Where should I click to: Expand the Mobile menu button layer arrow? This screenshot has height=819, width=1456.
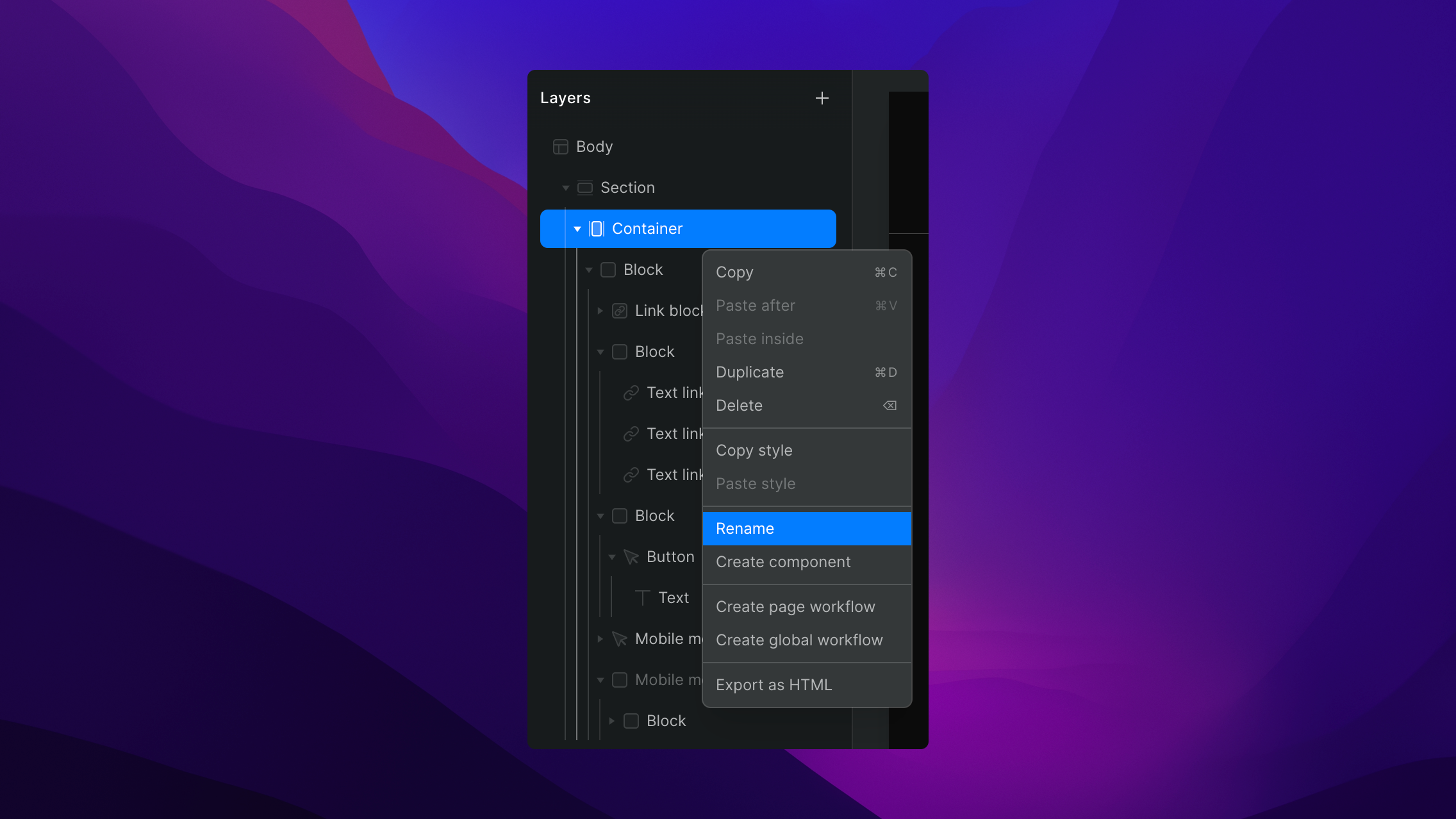point(600,639)
